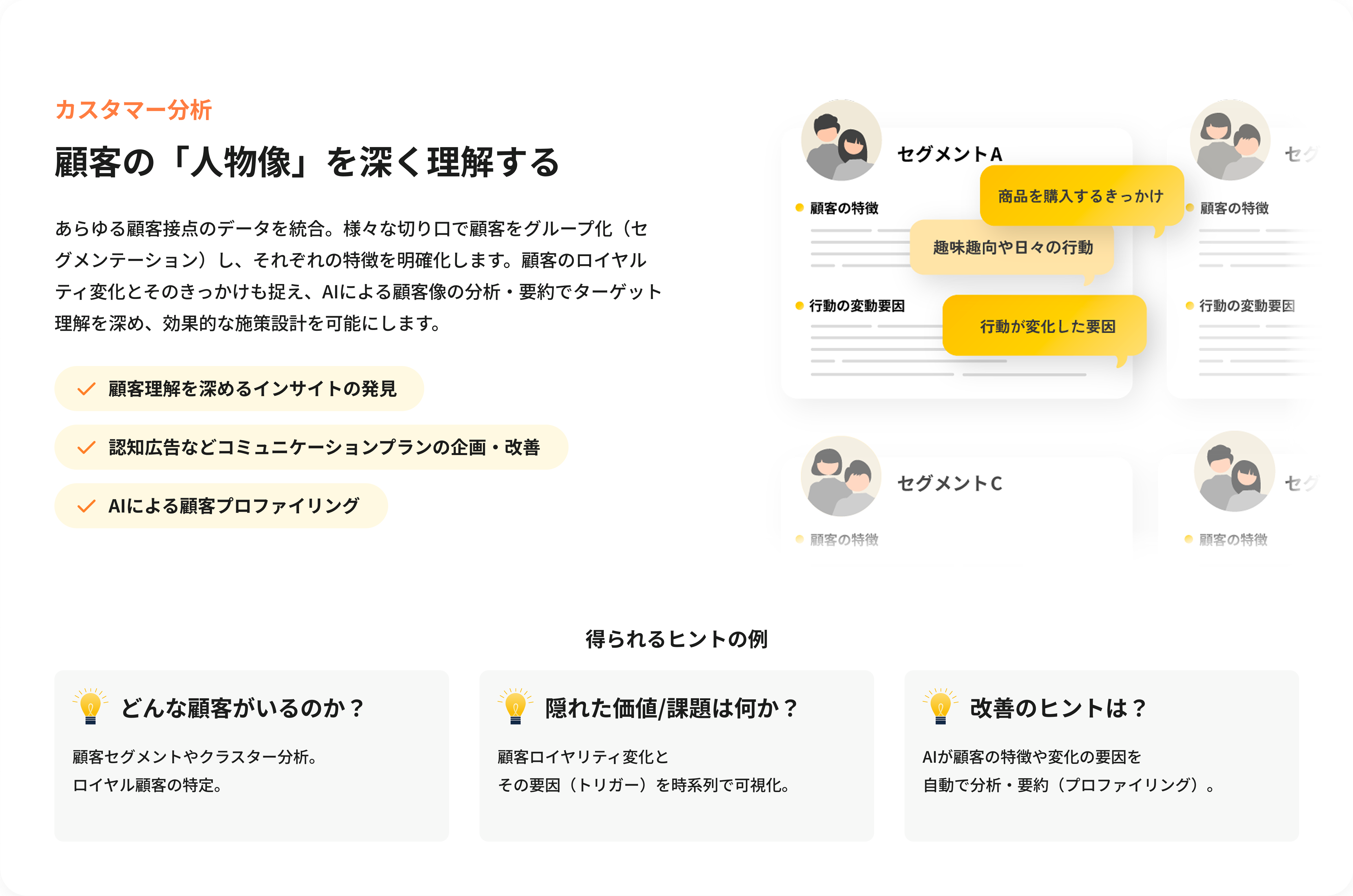Click the avatar in the bottom-right segment card
1353x896 pixels.
tap(1235, 471)
